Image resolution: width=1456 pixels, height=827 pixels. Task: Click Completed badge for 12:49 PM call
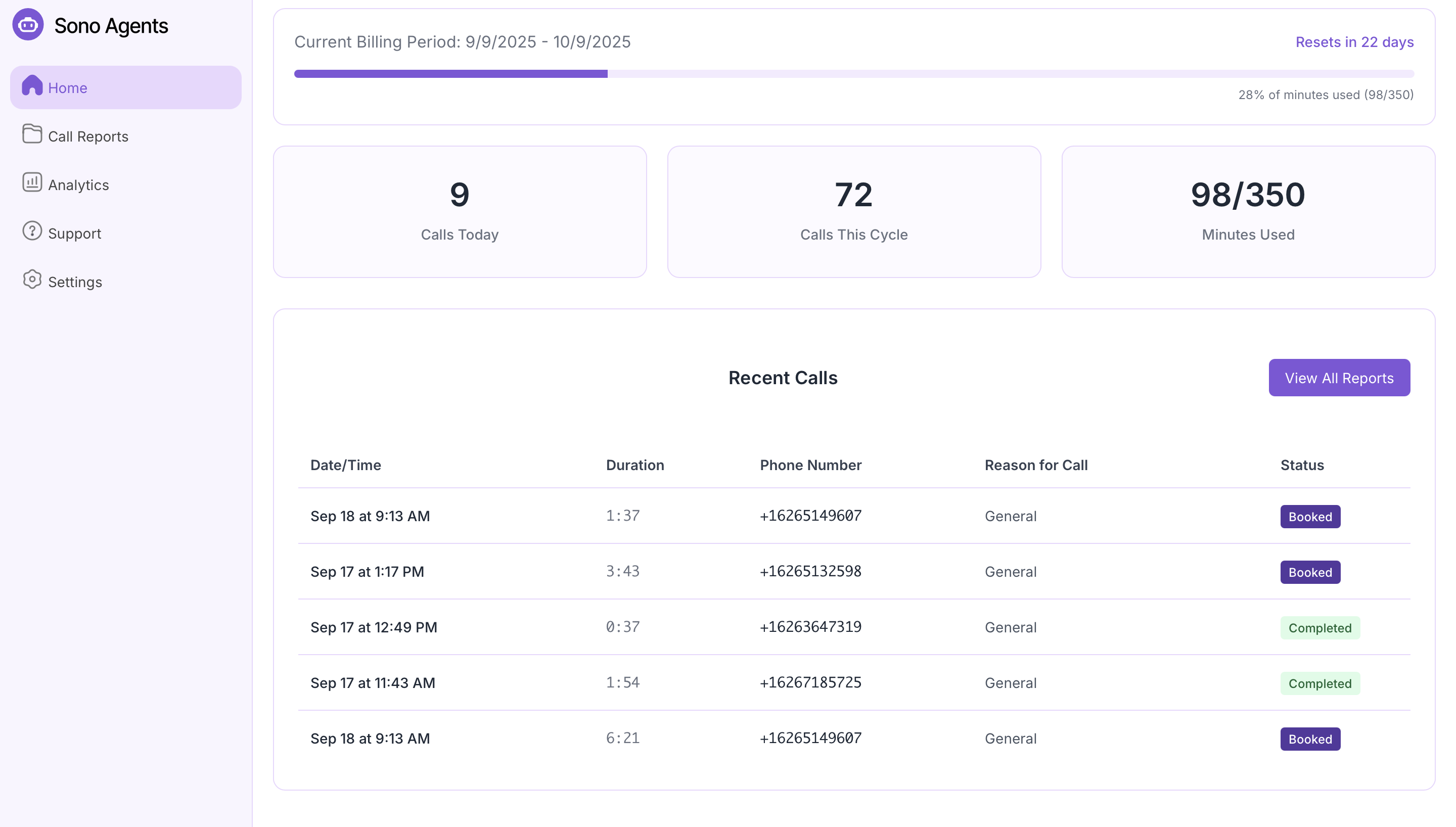tap(1319, 628)
